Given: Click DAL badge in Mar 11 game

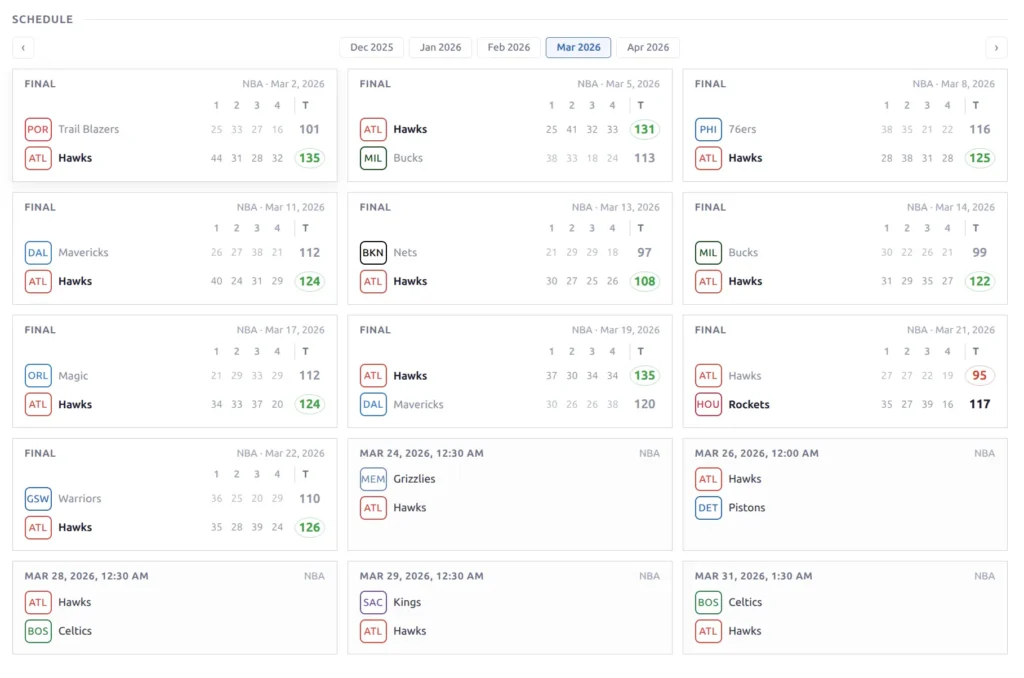Looking at the screenshot, I should coord(38,253).
